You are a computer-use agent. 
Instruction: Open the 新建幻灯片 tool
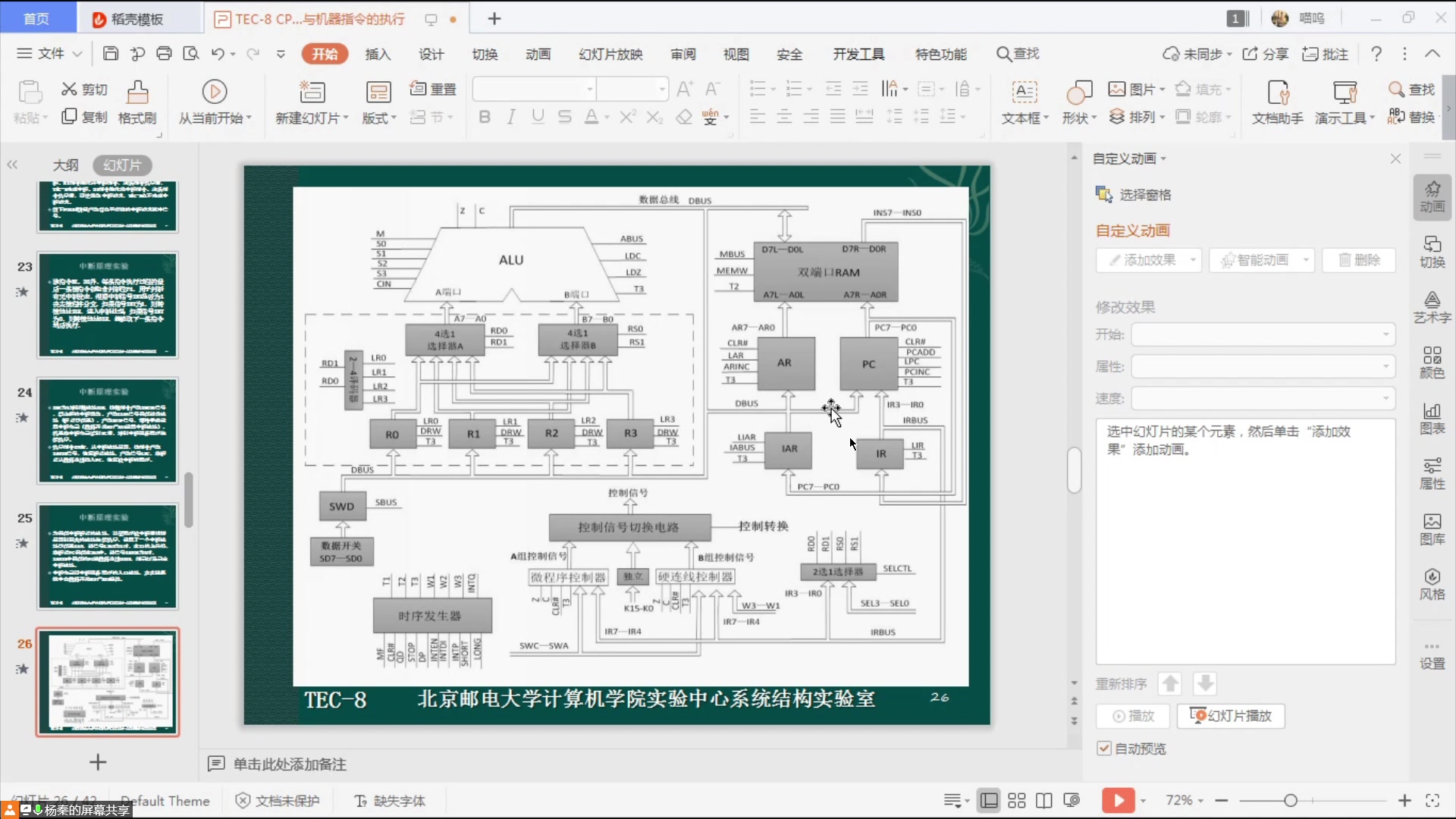tap(311, 102)
